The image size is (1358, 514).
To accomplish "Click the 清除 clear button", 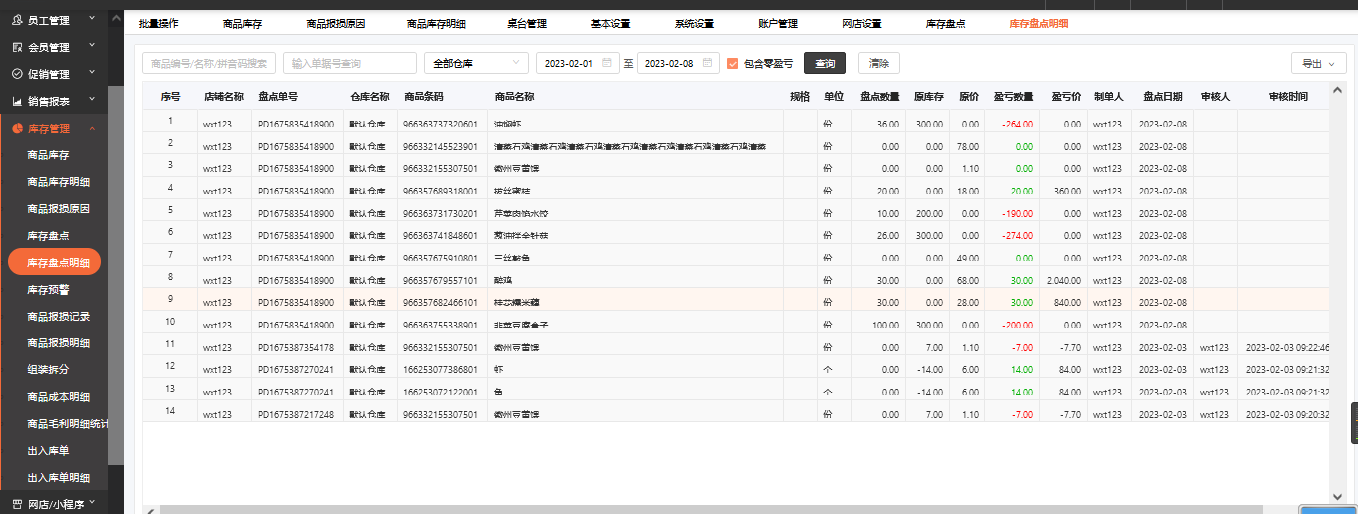I will 879,63.
